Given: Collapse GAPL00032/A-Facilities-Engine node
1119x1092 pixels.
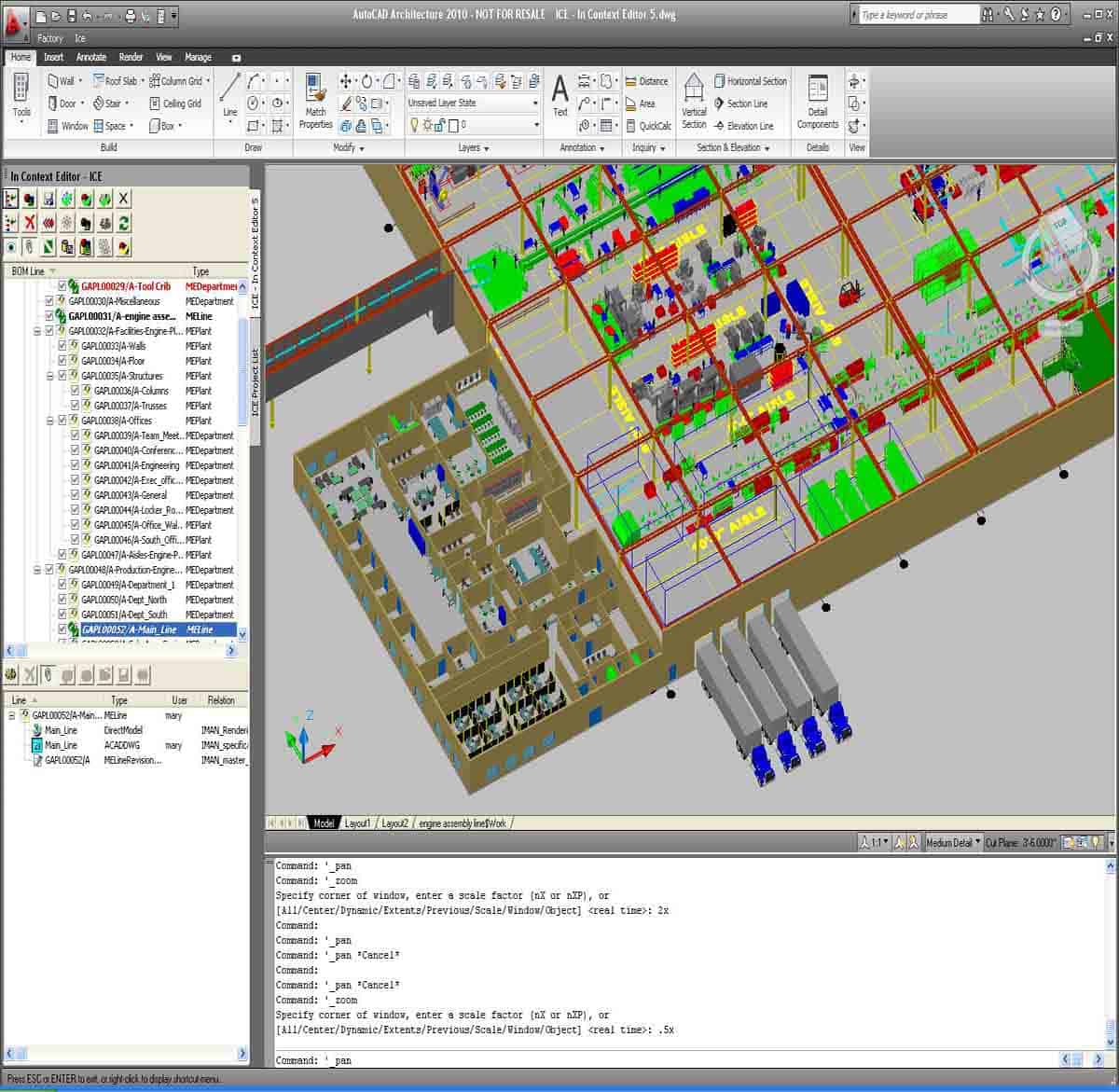Looking at the screenshot, I should [x=38, y=331].
